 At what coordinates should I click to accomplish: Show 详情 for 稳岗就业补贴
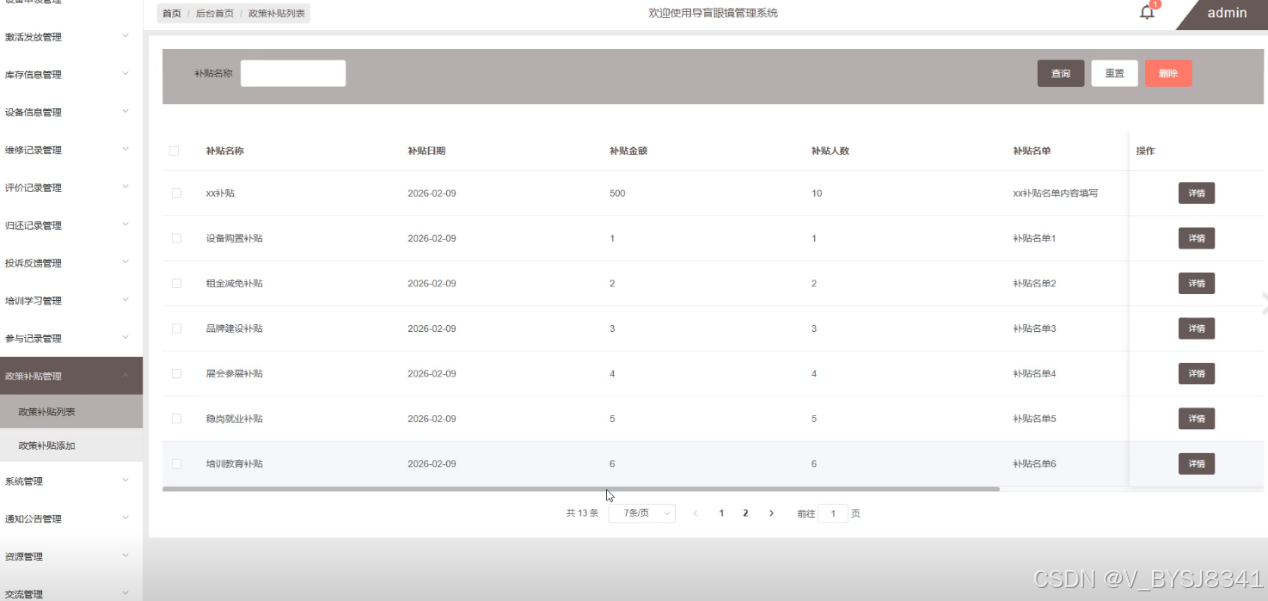click(1196, 418)
